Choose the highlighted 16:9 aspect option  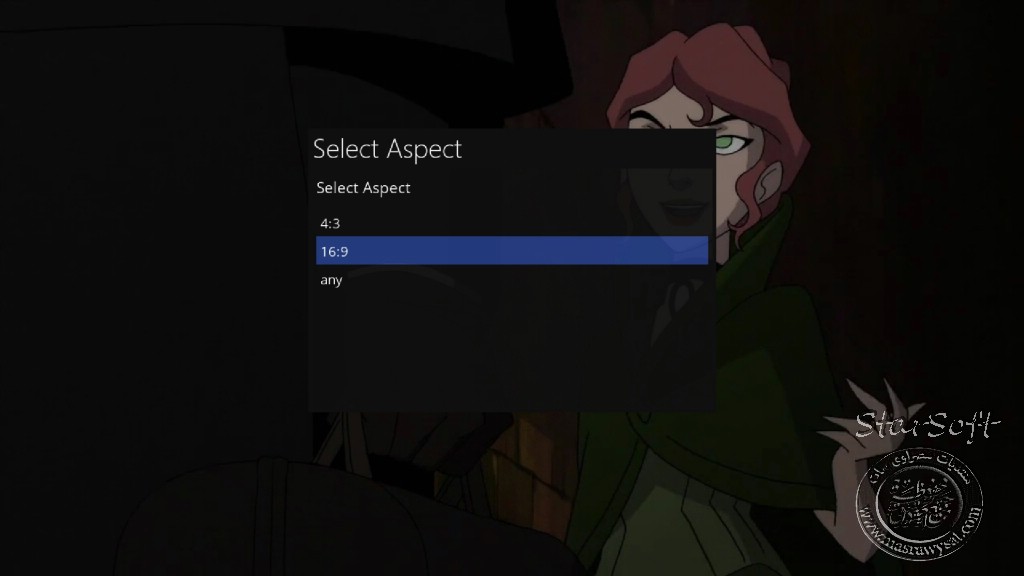point(511,251)
